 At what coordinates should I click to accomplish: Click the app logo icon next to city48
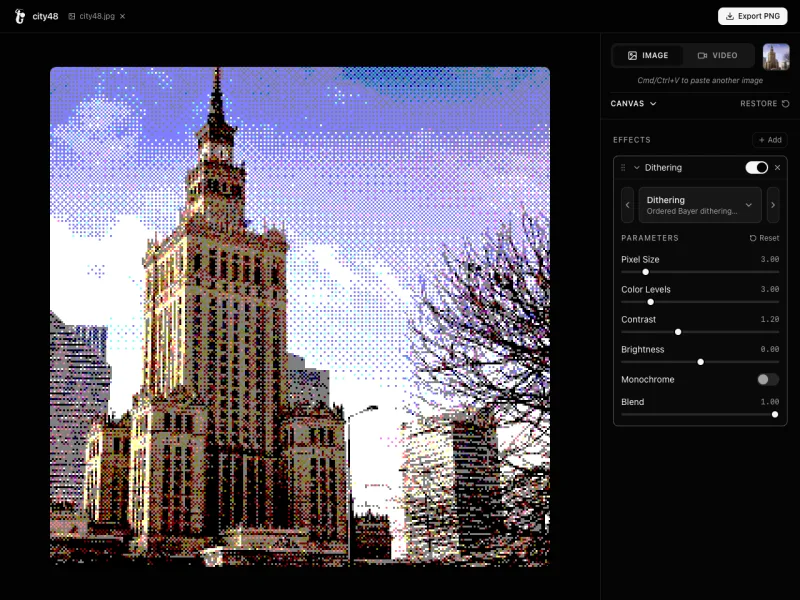(19, 16)
